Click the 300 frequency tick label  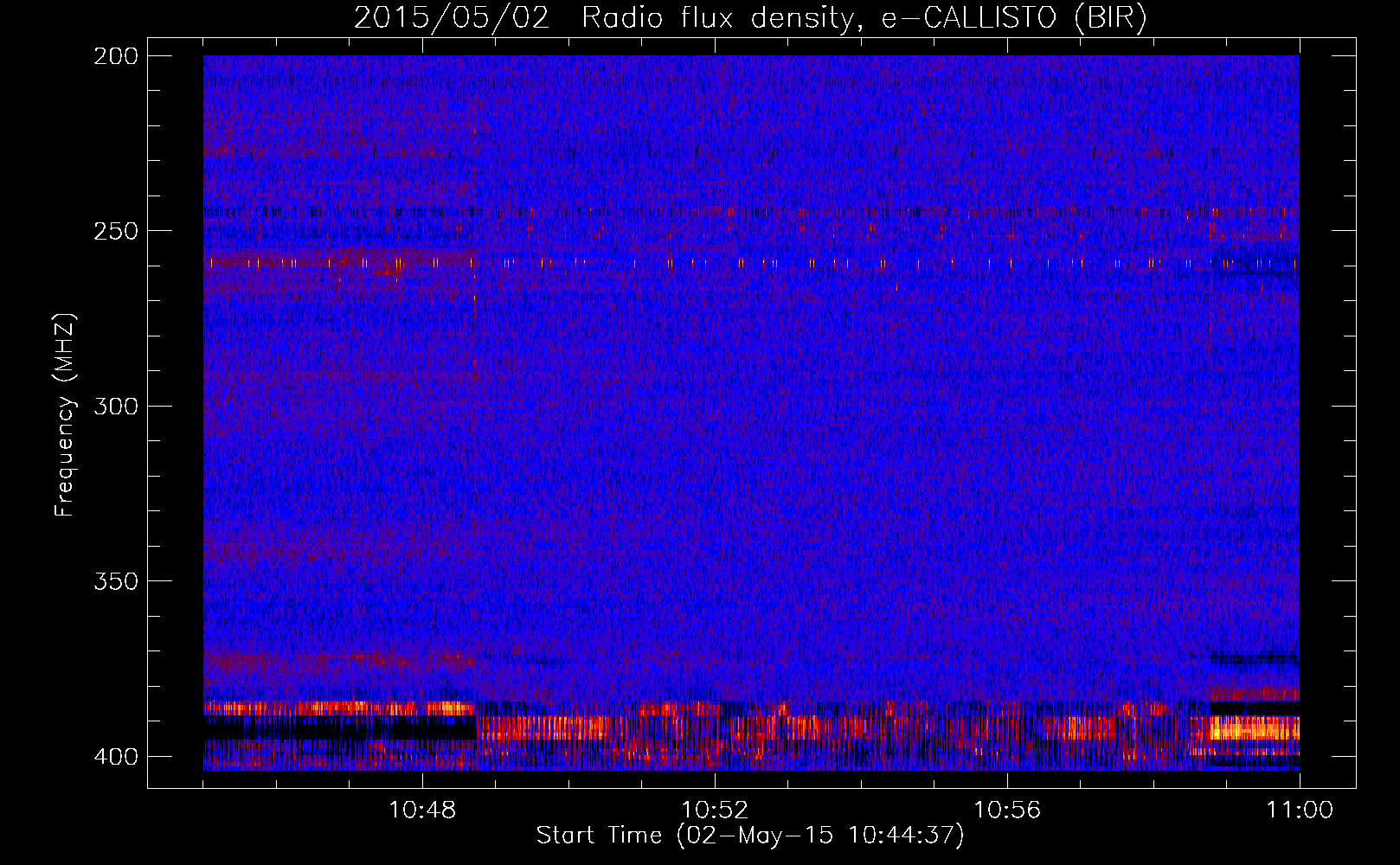(115, 406)
